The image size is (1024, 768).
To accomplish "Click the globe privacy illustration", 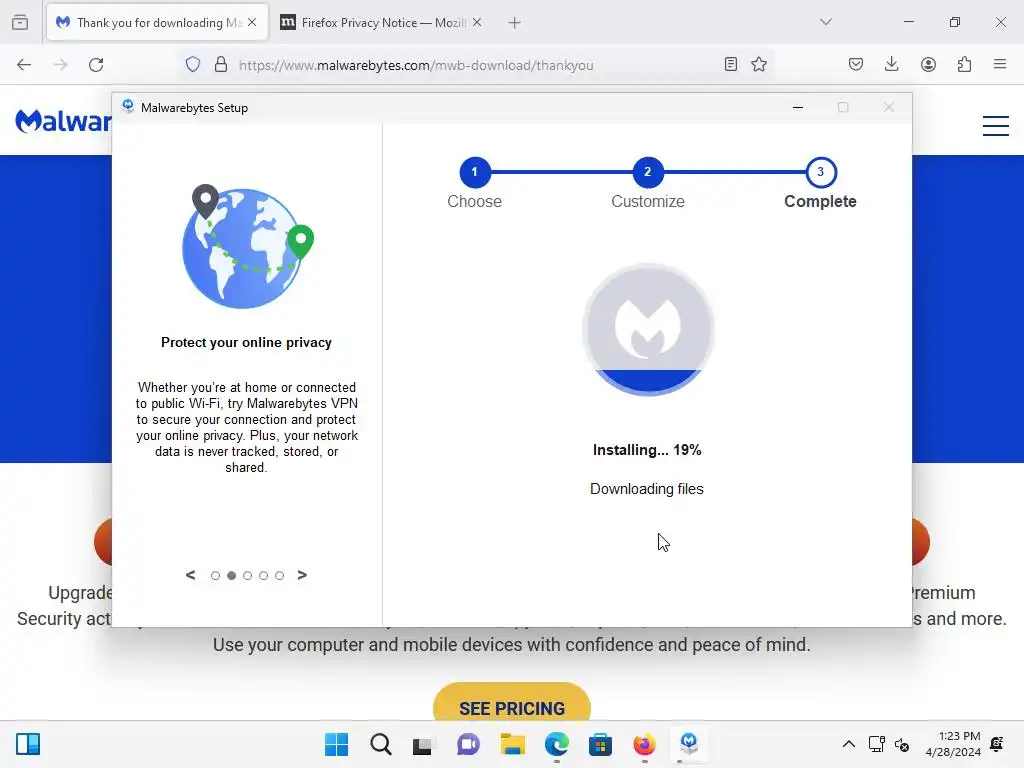I will click(247, 246).
